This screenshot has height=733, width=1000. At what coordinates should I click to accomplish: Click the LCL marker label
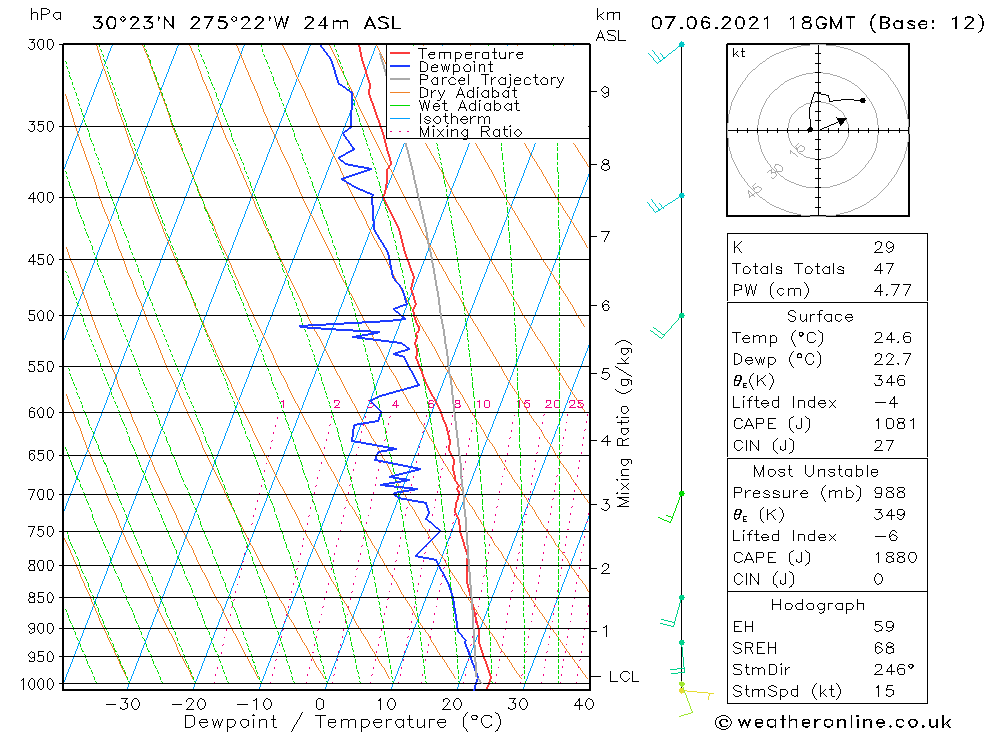624,677
